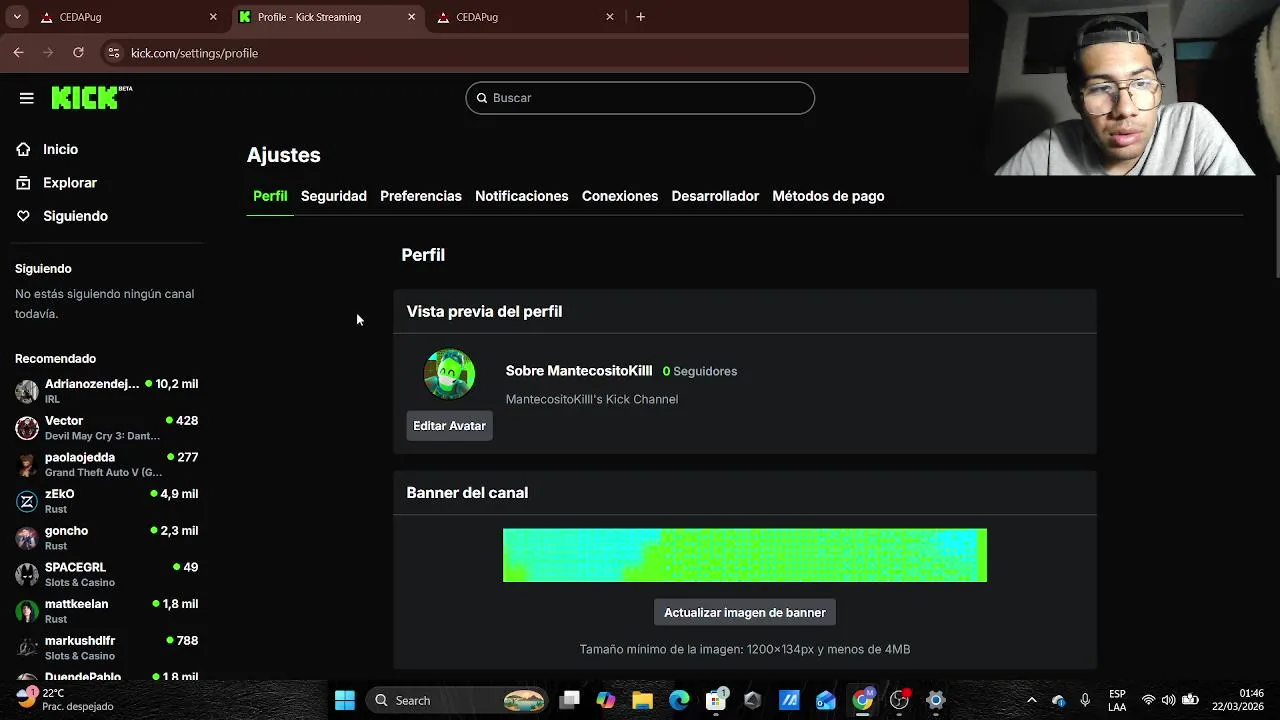The image size is (1280, 720).
Task: Open paolaojedda recommended channel
Action: pyautogui.click(x=107, y=464)
